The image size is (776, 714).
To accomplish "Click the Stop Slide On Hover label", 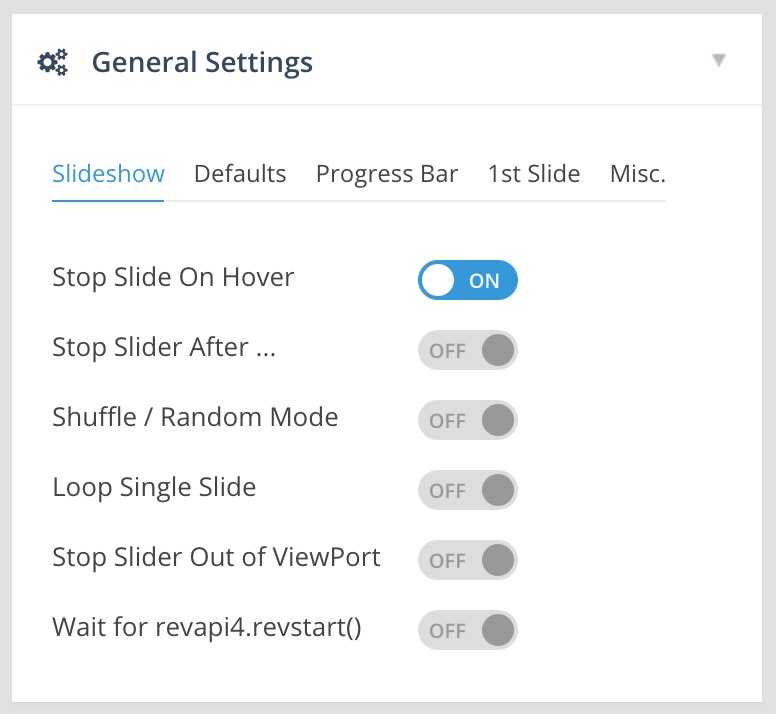I will [x=173, y=277].
